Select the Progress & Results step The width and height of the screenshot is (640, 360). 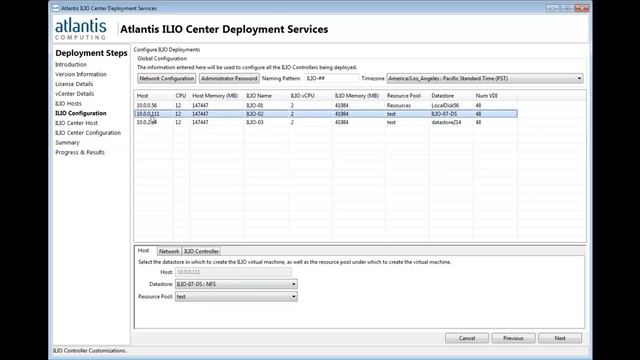coord(80,153)
